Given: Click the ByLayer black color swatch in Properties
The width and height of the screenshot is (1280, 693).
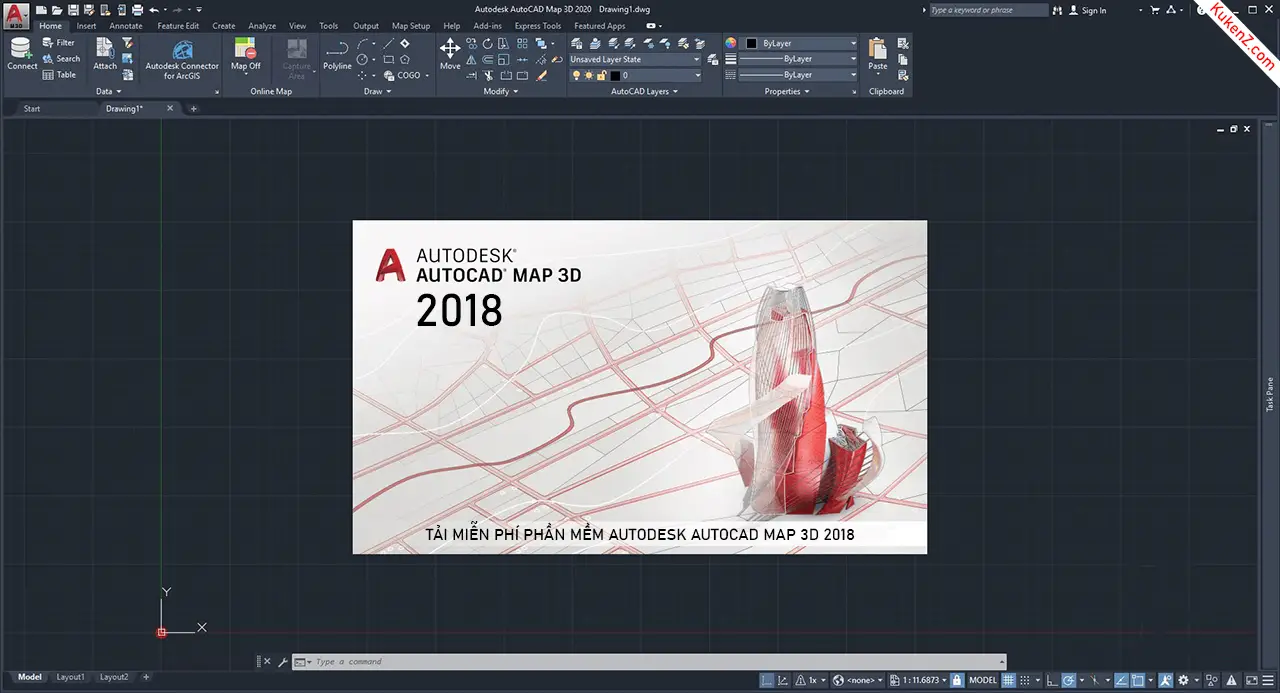Looking at the screenshot, I should click(751, 43).
